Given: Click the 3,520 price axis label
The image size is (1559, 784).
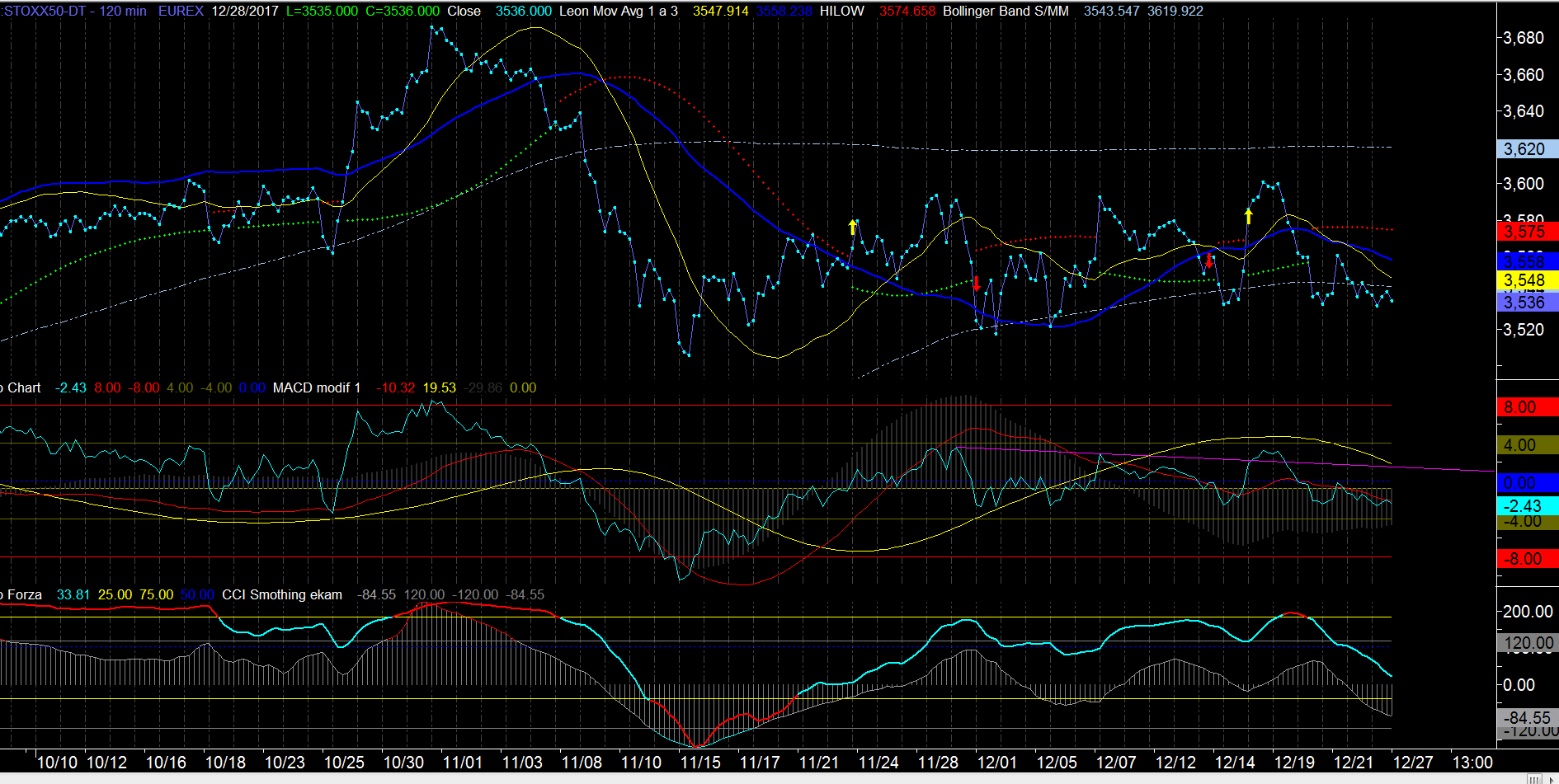Looking at the screenshot, I should click(x=1524, y=330).
